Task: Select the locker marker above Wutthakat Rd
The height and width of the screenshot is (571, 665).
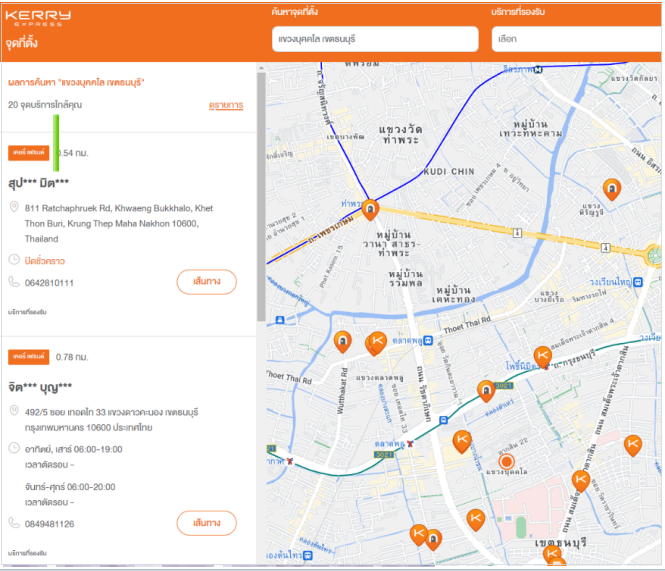Action: pos(343,341)
